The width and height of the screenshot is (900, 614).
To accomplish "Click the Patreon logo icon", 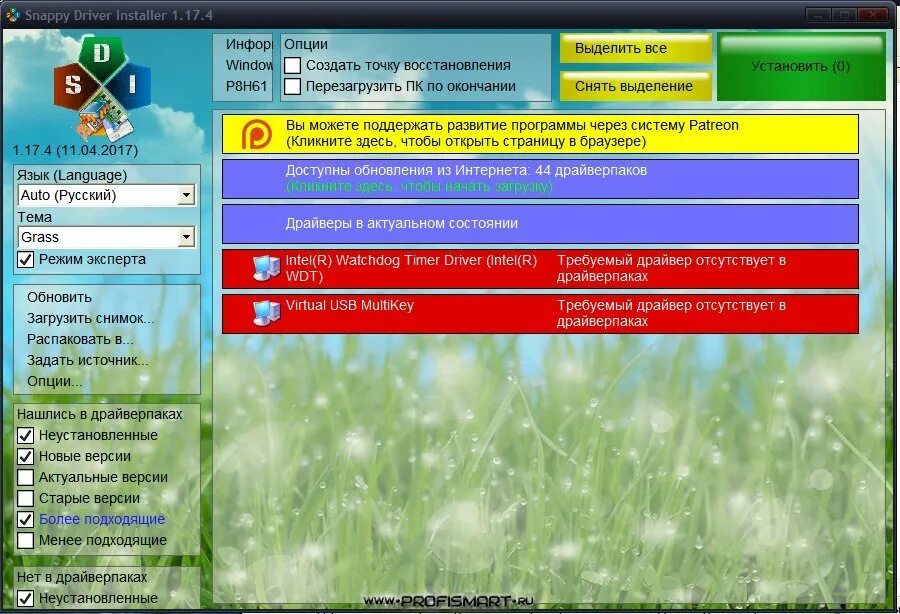I will pos(256,134).
